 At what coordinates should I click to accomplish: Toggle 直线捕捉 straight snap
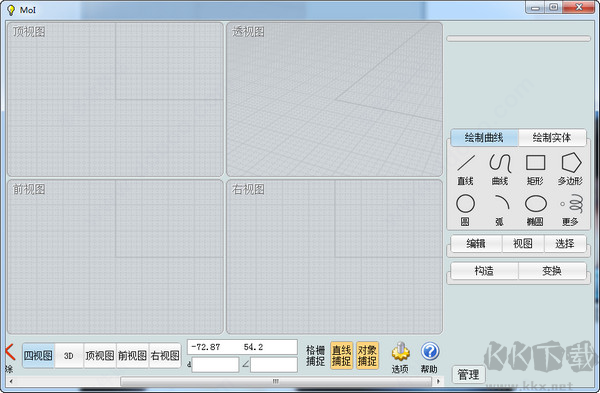pyautogui.click(x=341, y=355)
